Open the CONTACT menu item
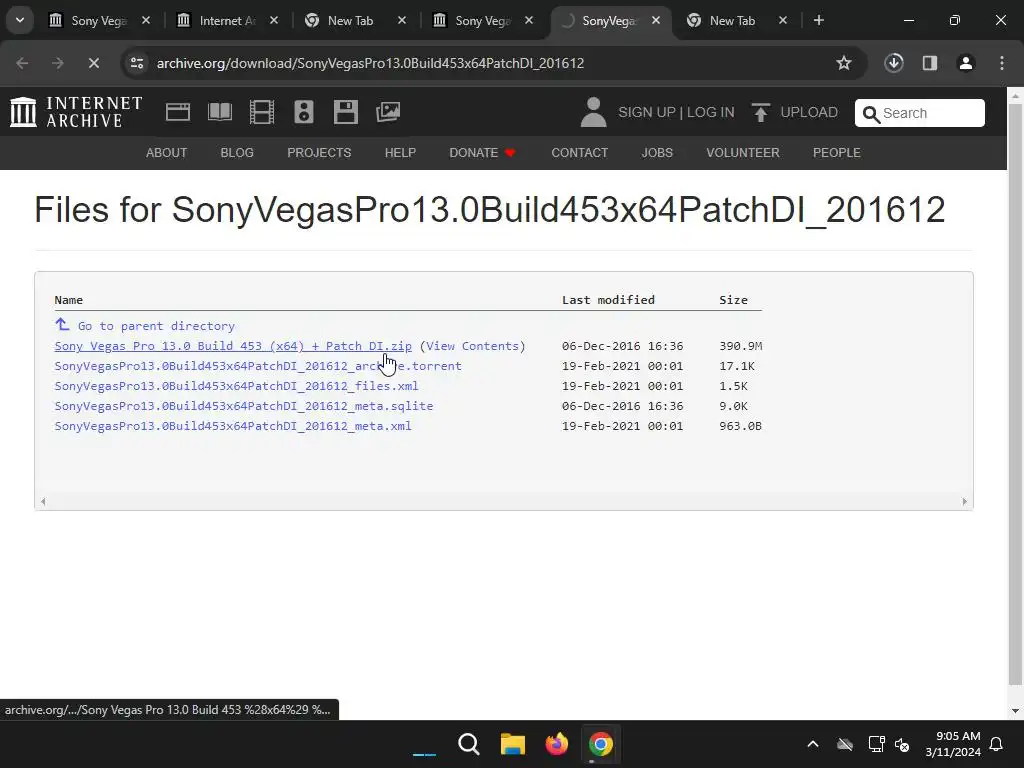 pos(580,153)
